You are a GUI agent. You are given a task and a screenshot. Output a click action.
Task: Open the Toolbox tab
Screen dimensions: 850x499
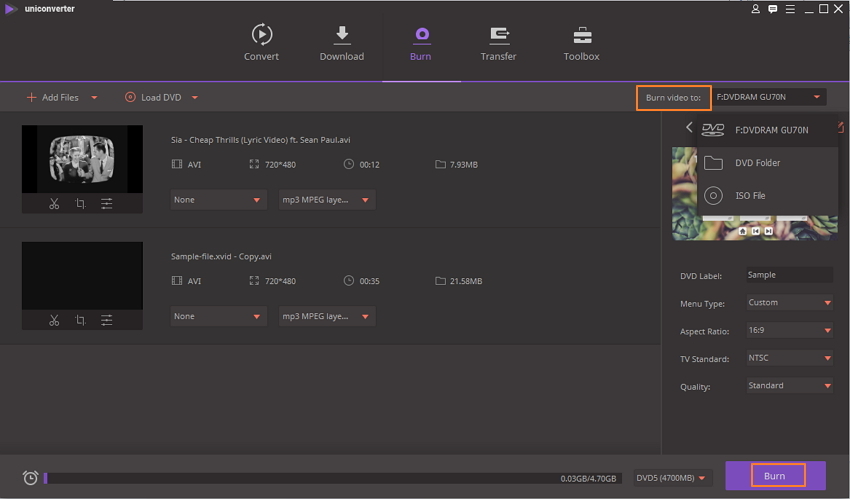tap(581, 42)
